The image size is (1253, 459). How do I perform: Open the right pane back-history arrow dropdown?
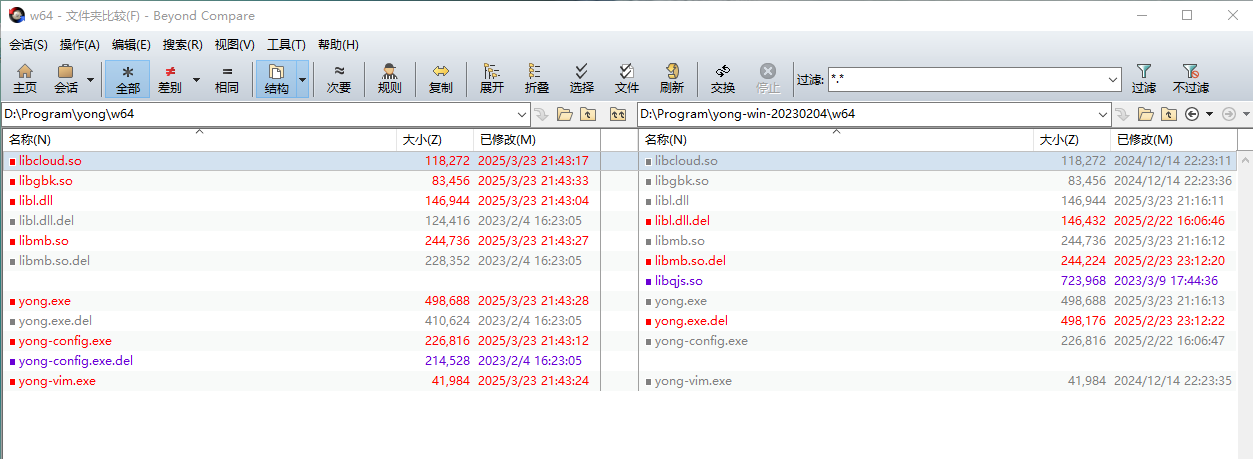tap(1208, 114)
